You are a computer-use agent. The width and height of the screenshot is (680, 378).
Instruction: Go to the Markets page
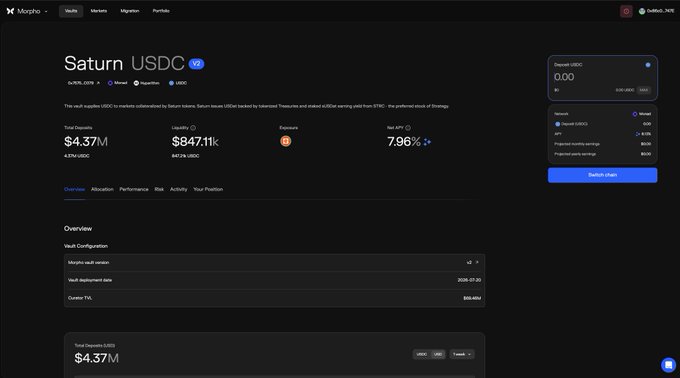[x=99, y=11]
